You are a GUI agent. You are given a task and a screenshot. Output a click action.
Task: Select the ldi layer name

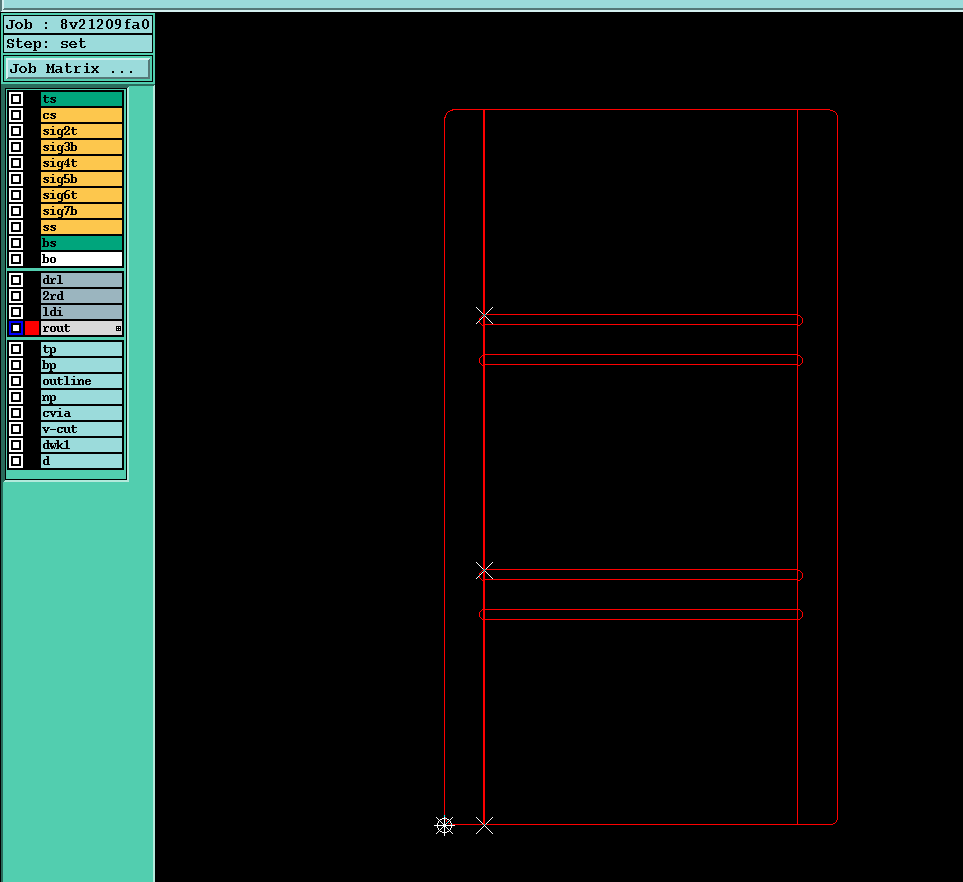(82, 311)
